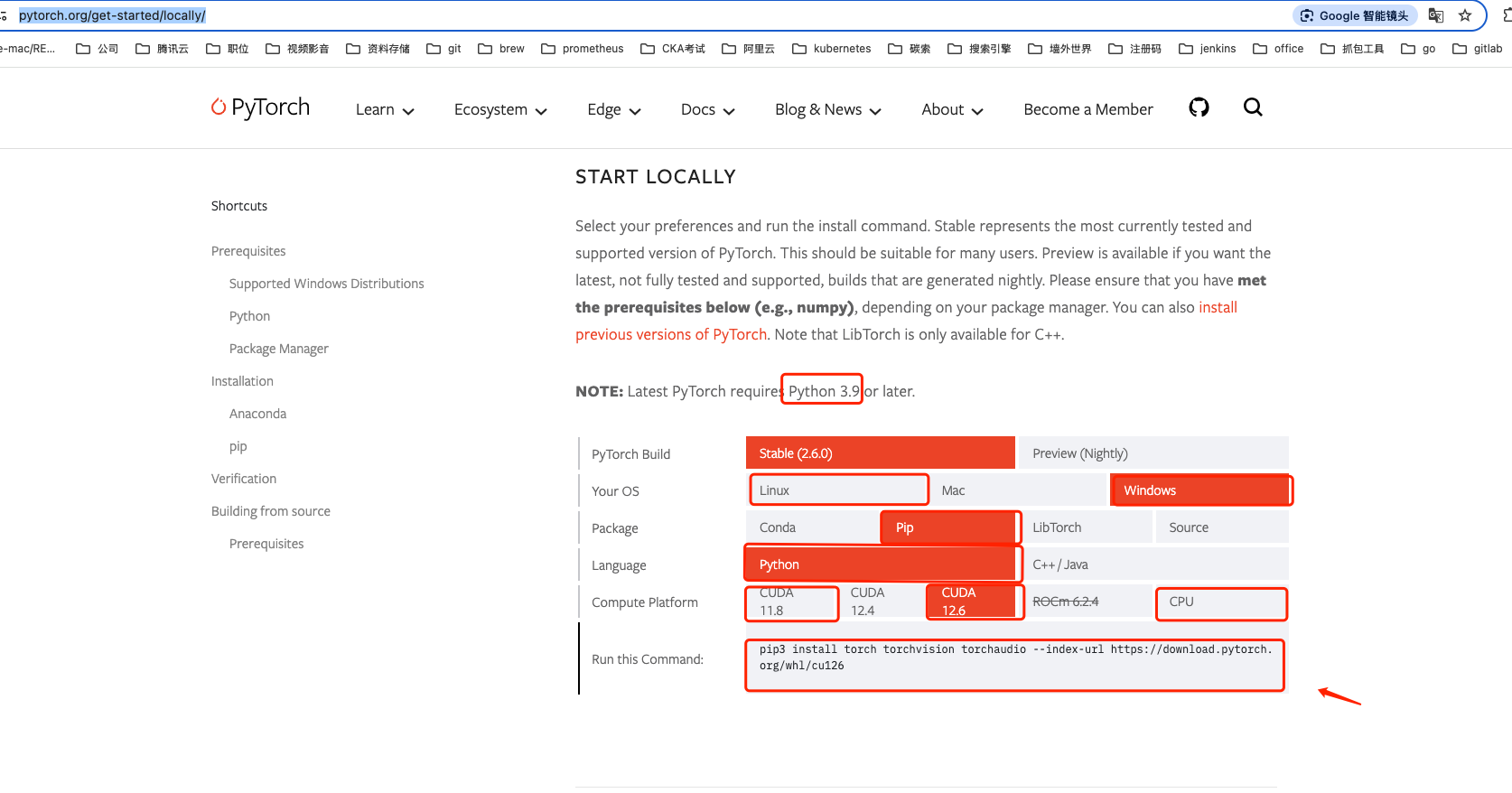The width and height of the screenshot is (1512, 793).
Task: Expand the Blog & News dropdown
Action: point(828,109)
